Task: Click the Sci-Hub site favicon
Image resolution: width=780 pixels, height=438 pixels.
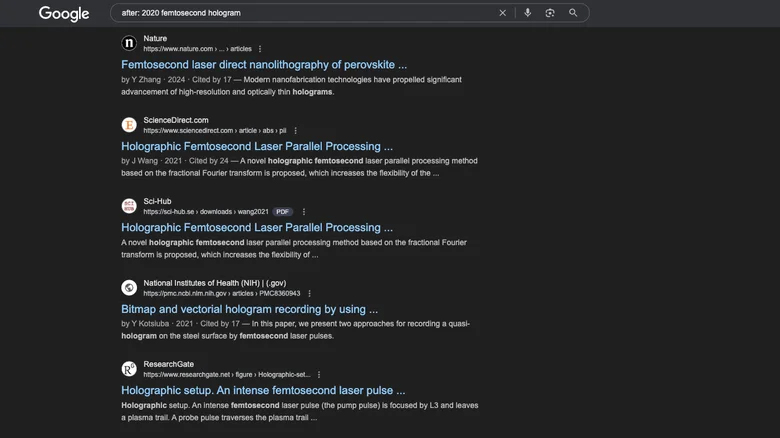Action: pos(129,206)
